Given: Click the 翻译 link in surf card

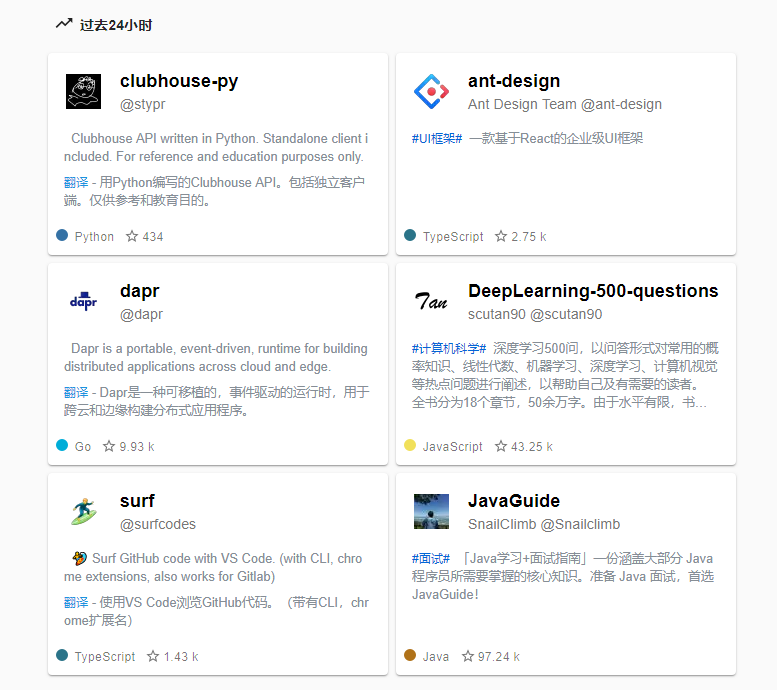Looking at the screenshot, I should (x=76, y=602).
